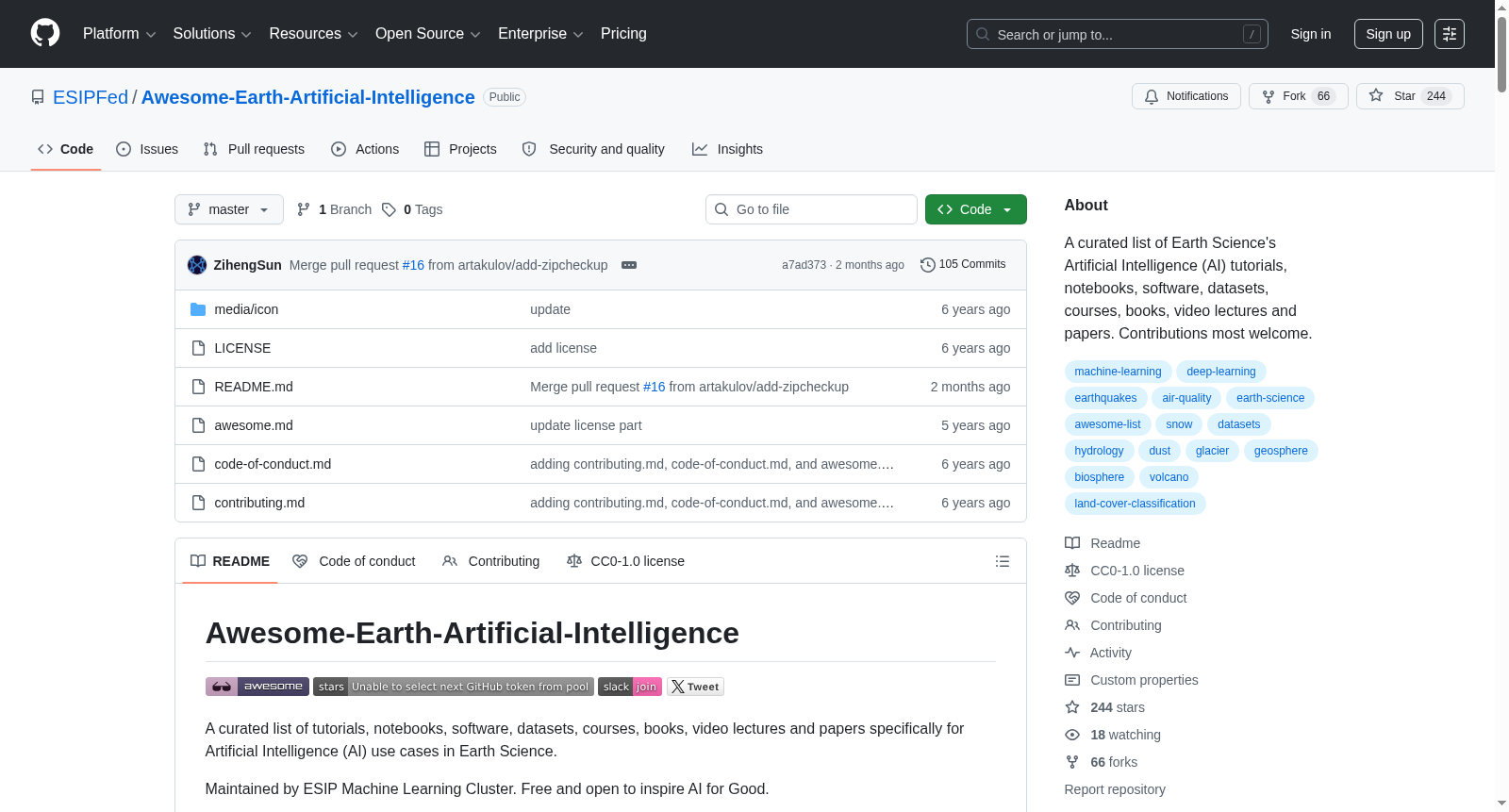Viewport: 1509px width, 812px height.
Task: Open the command palette icon in header
Action: point(1449,34)
